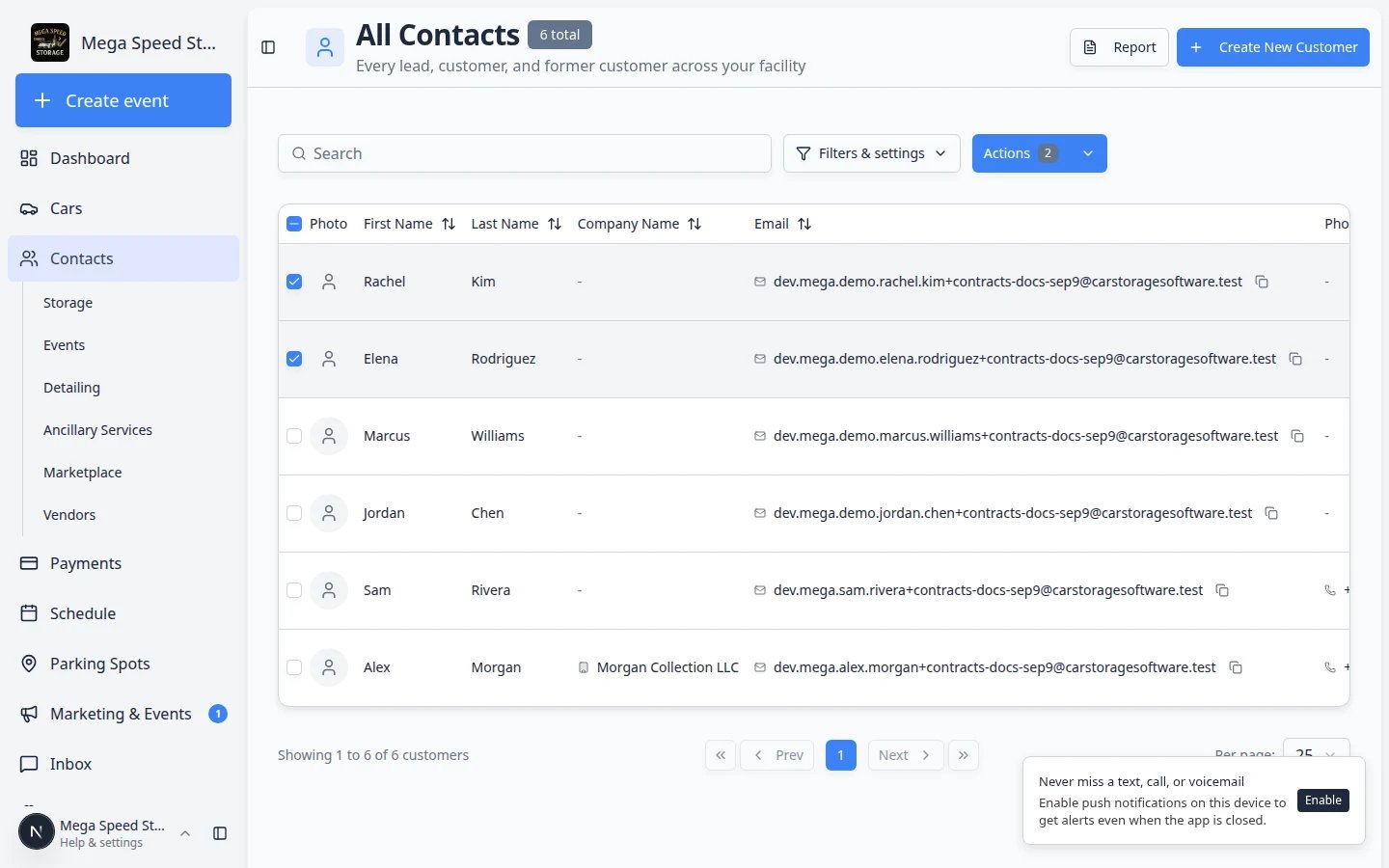Image resolution: width=1389 pixels, height=868 pixels.
Task: Check the Jordan Chen row checkbox
Action: click(x=294, y=513)
